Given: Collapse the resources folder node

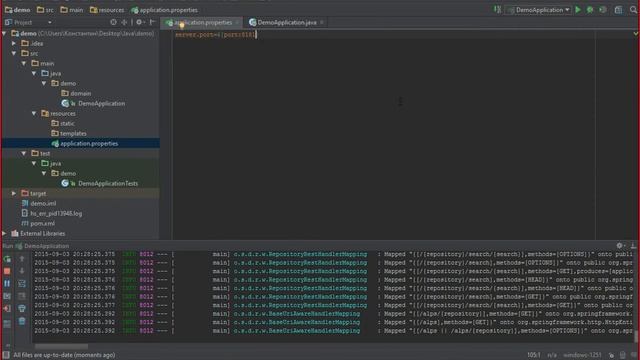Looking at the screenshot, I should [x=34, y=113].
